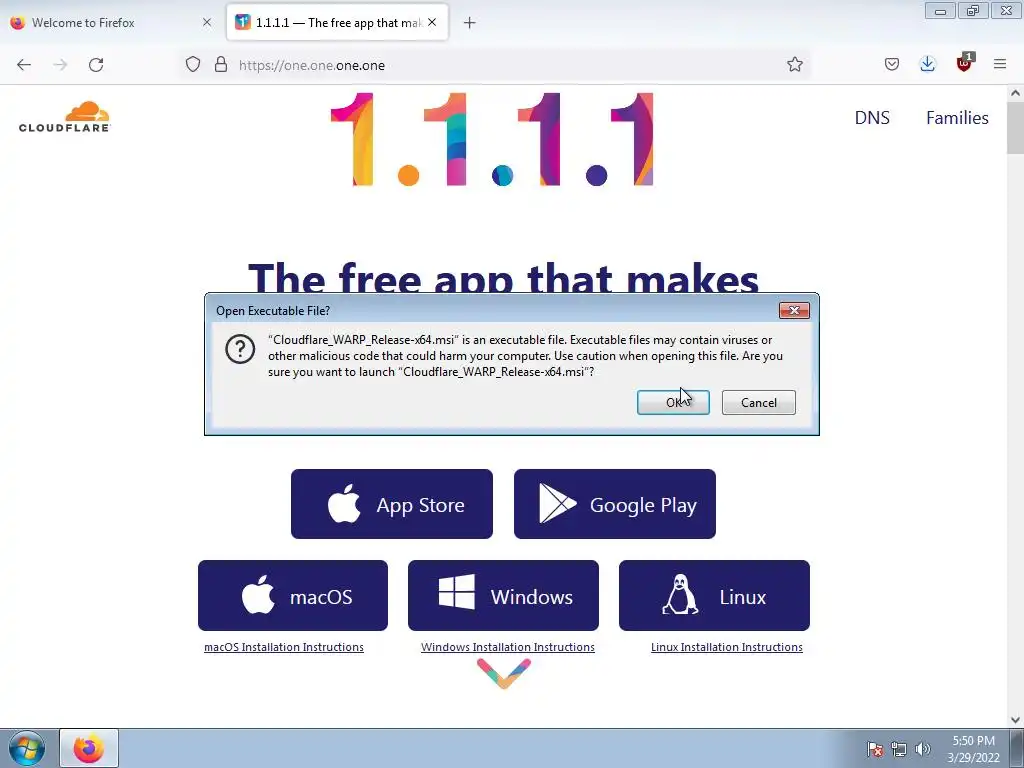
Task: Close the 1.1.1.1 tab
Action: (x=432, y=23)
